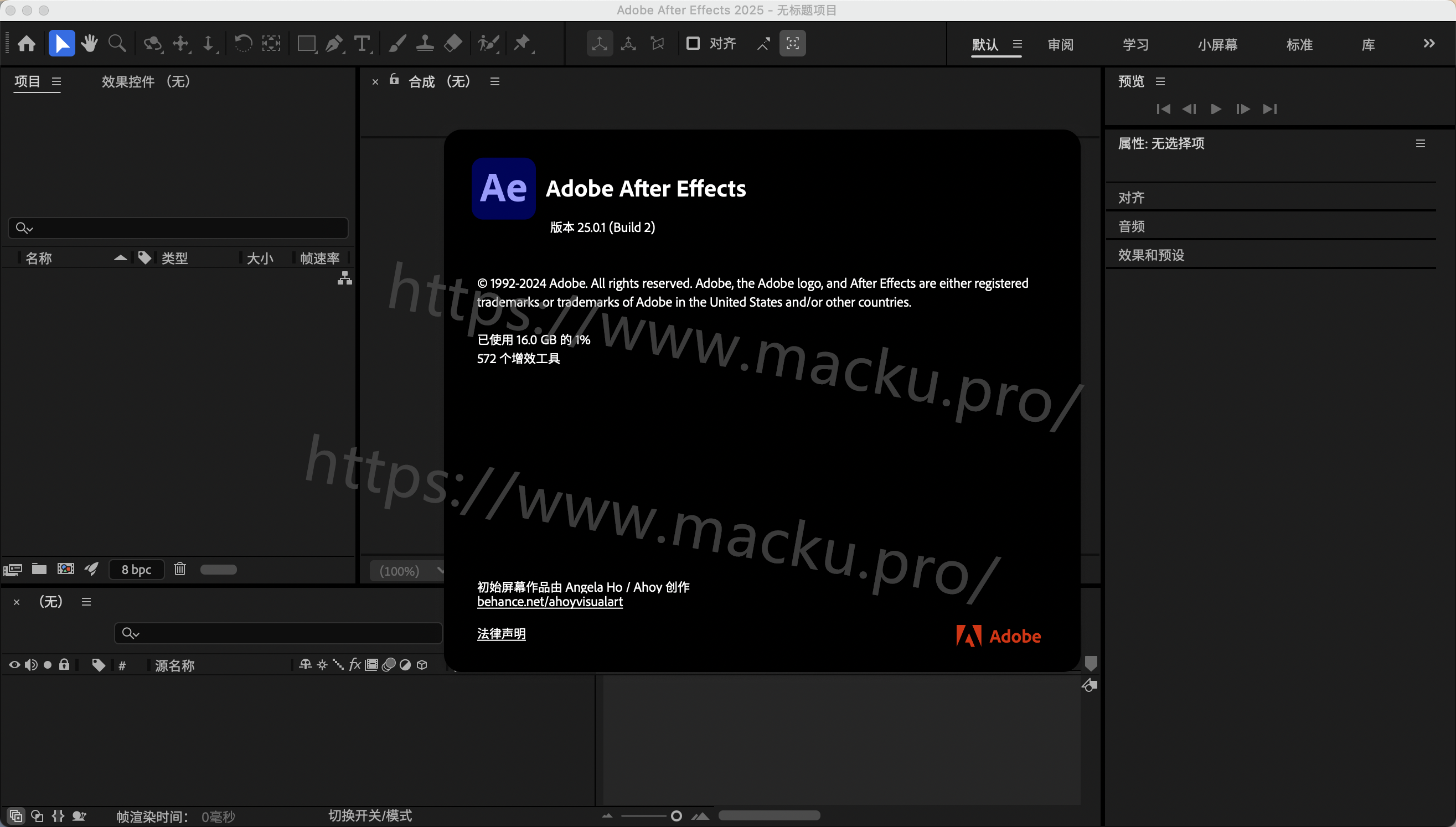The width and height of the screenshot is (1456, 827).
Task: Open the 属性 panel menu
Action: pyautogui.click(x=1421, y=144)
